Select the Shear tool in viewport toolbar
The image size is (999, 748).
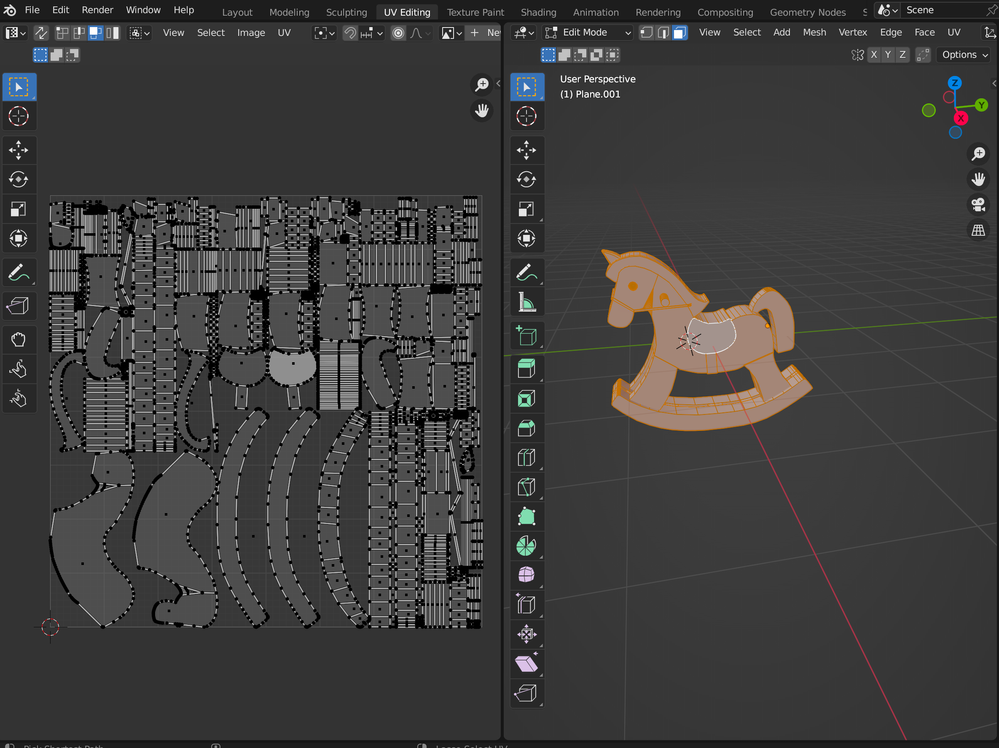tap(526, 663)
